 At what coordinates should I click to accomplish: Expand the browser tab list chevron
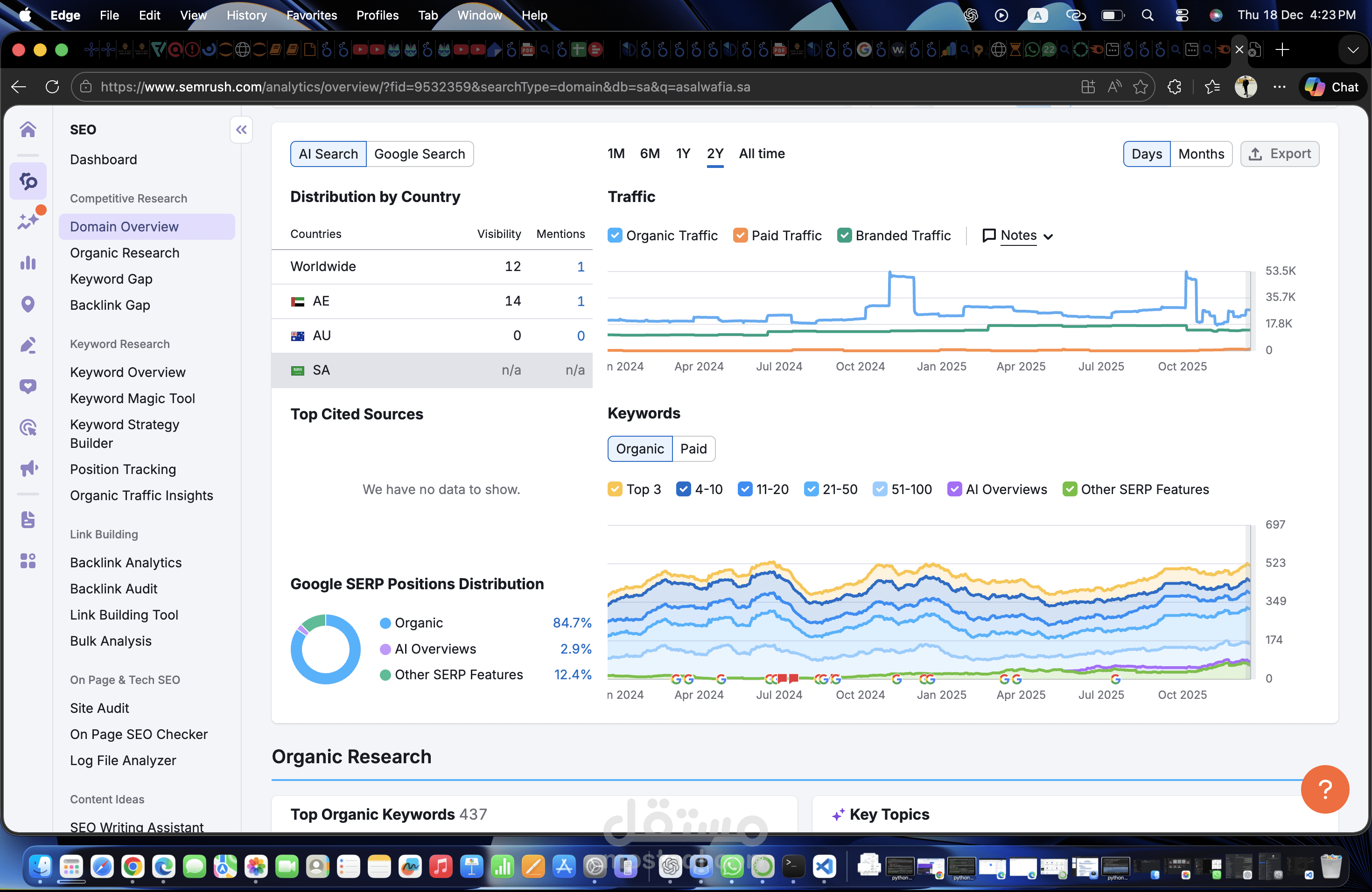pos(1352,50)
